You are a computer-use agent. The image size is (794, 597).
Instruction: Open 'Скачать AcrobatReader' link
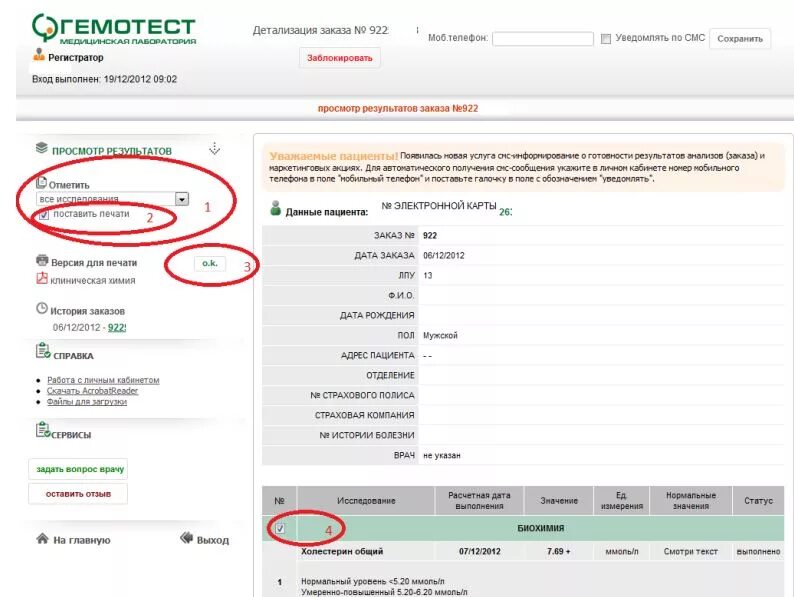[x=92, y=391]
